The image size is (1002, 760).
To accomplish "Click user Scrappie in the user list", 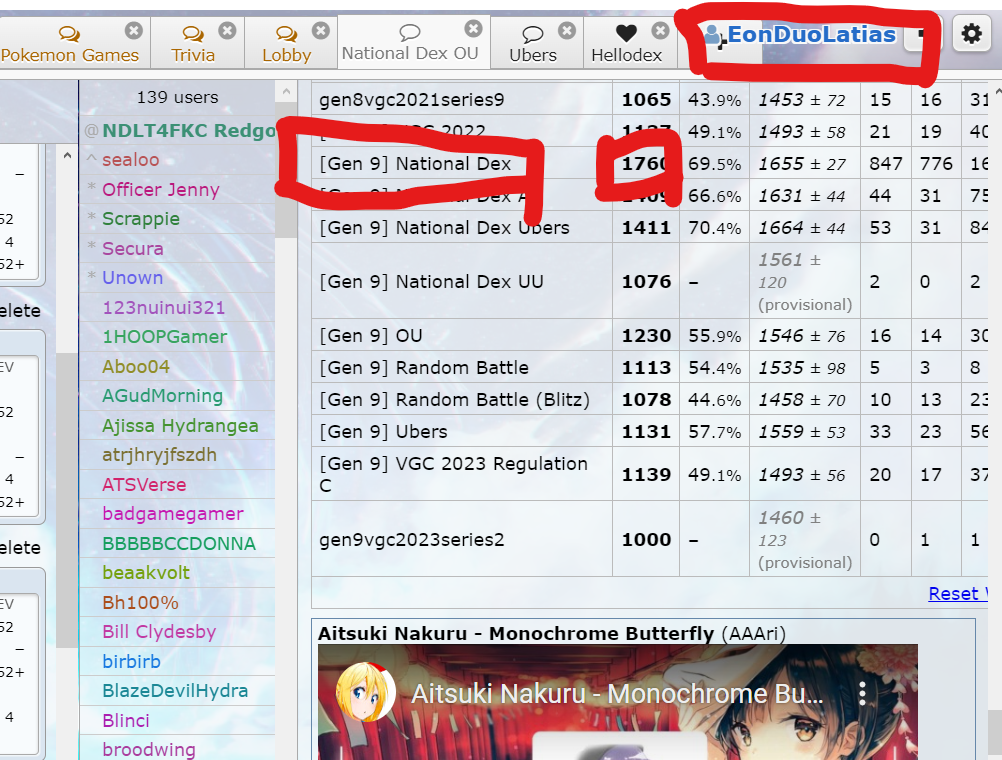I will coord(141,218).
